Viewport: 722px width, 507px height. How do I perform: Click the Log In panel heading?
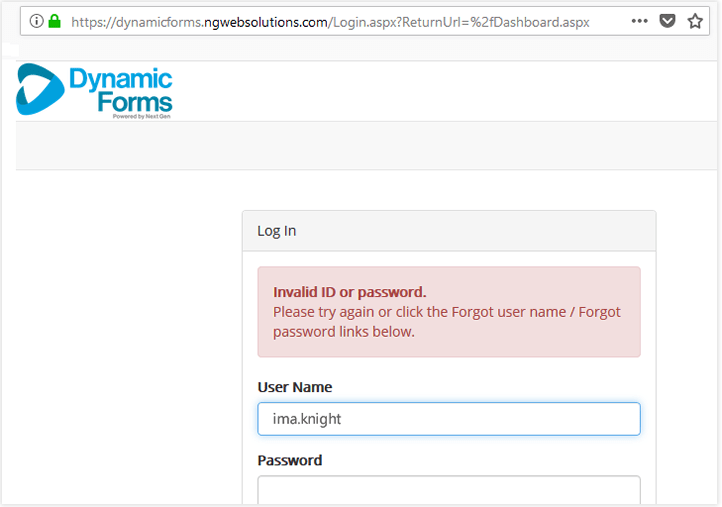[x=277, y=231]
